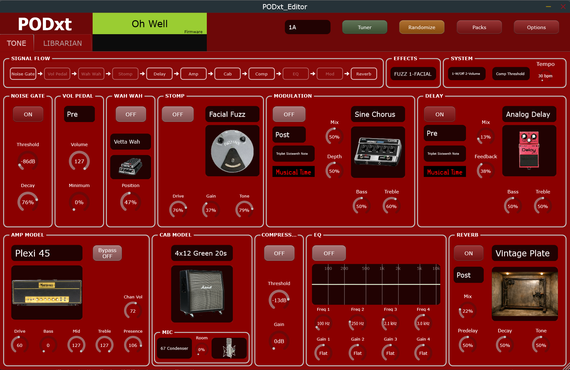Select Amp block in signal flow

[x=193, y=74]
